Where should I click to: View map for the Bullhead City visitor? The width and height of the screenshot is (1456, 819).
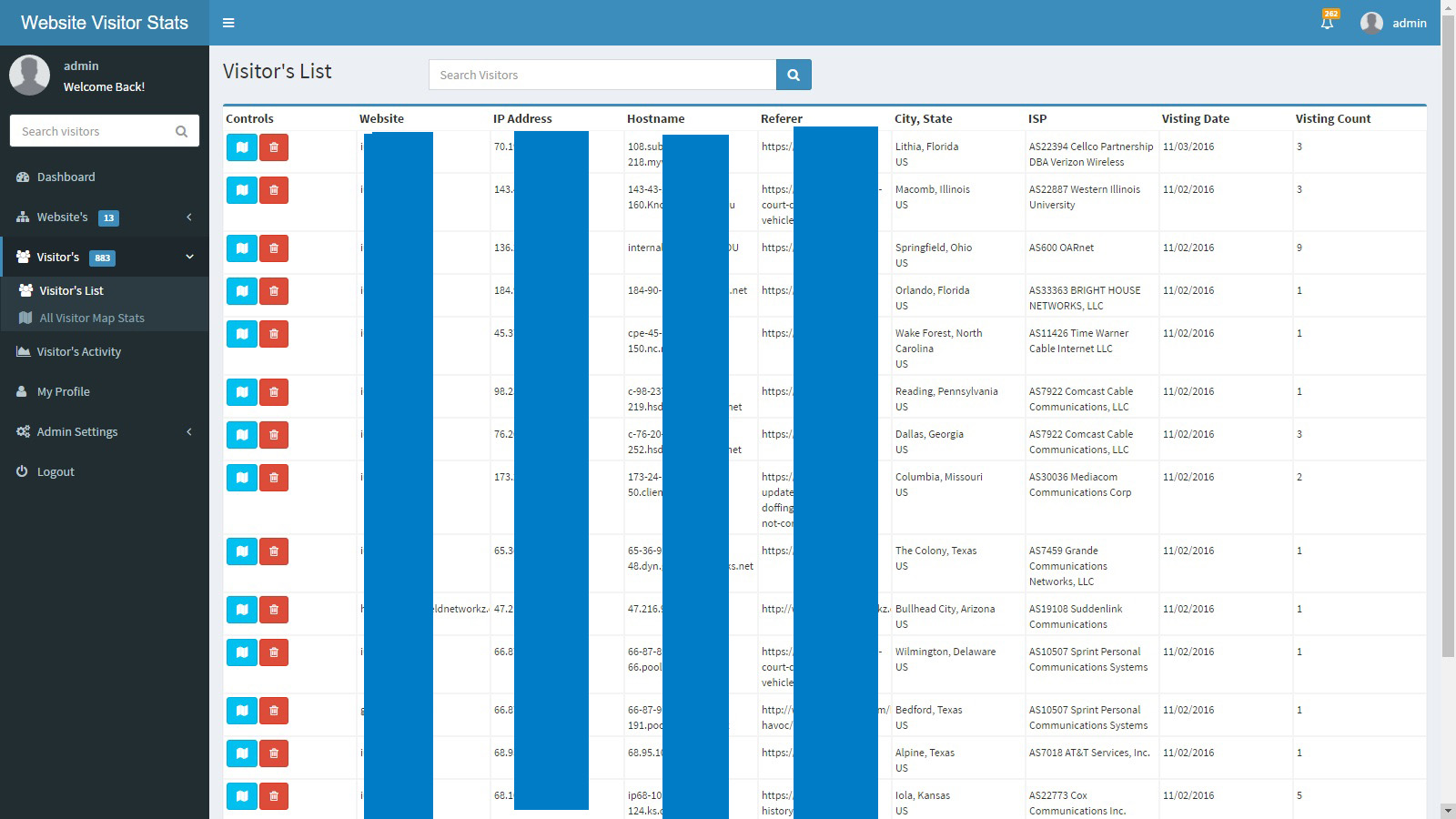(242, 609)
